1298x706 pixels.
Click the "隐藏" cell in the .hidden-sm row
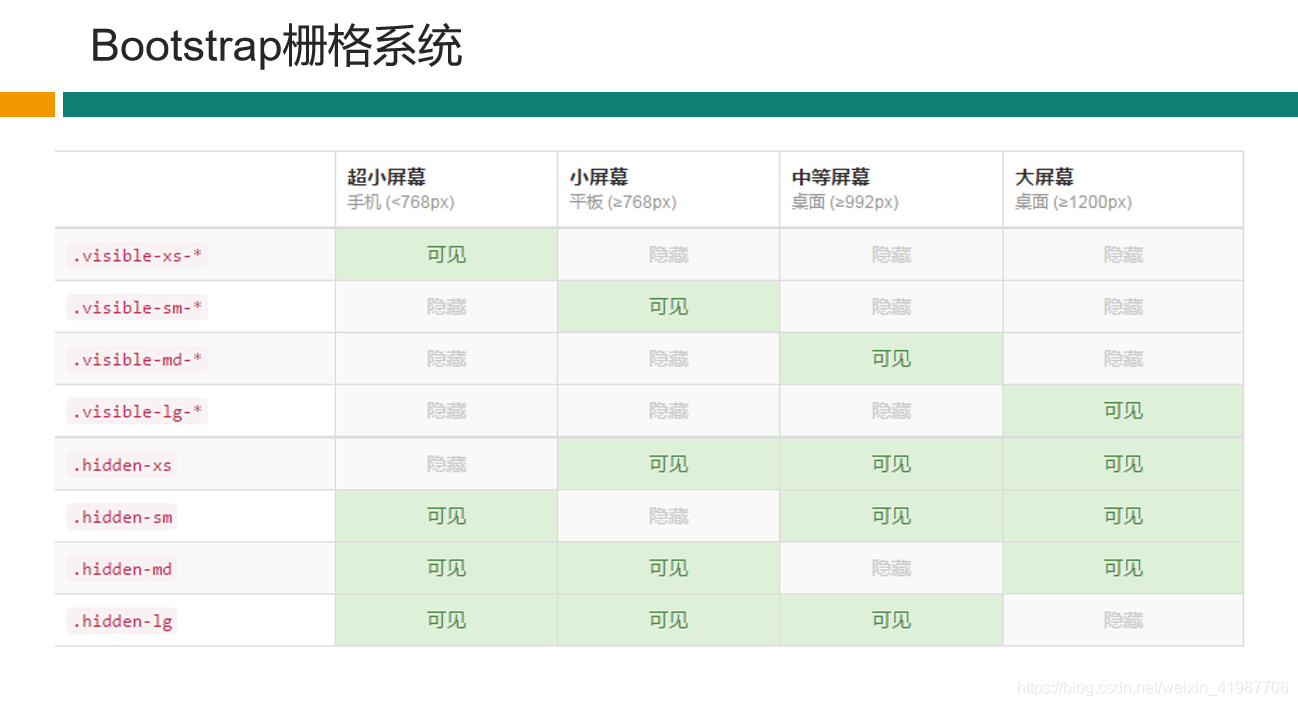coord(668,516)
